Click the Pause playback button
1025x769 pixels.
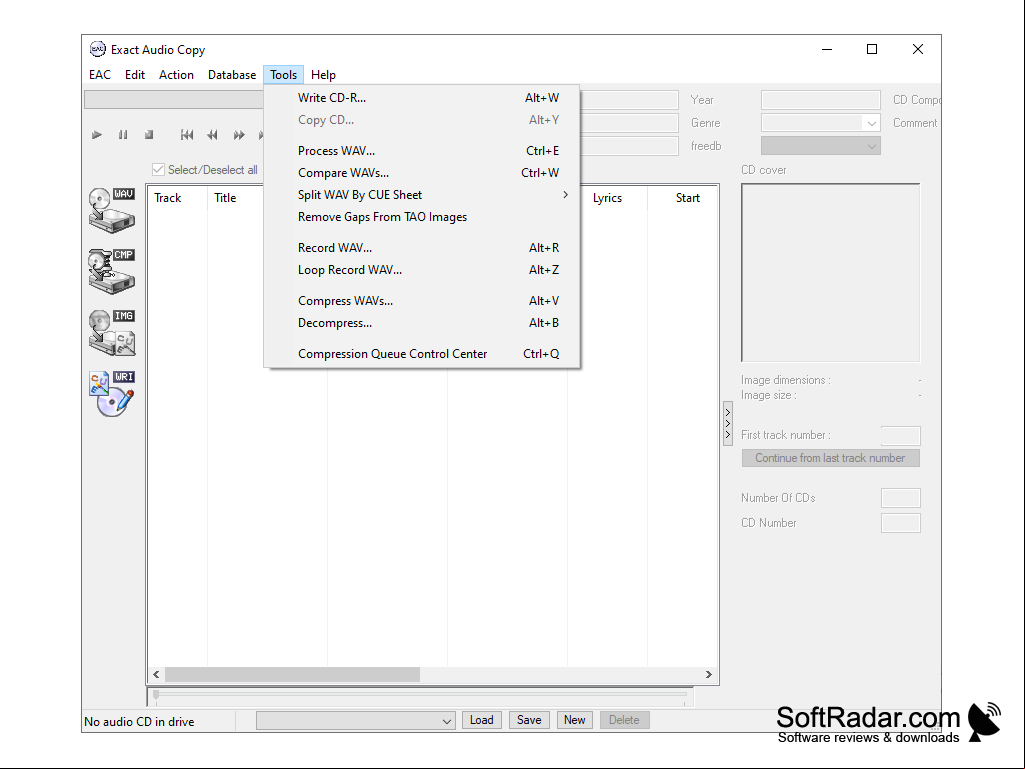click(123, 135)
